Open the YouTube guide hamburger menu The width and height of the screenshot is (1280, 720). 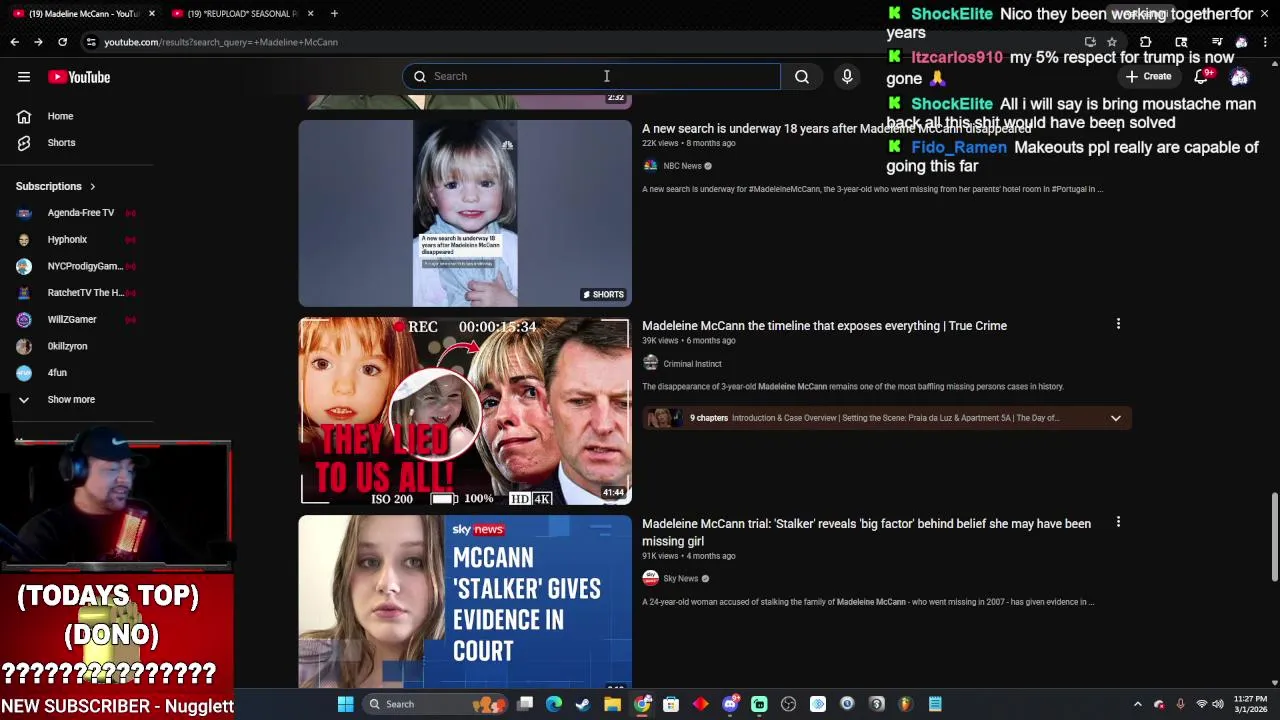pyautogui.click(x=24, y=77)
